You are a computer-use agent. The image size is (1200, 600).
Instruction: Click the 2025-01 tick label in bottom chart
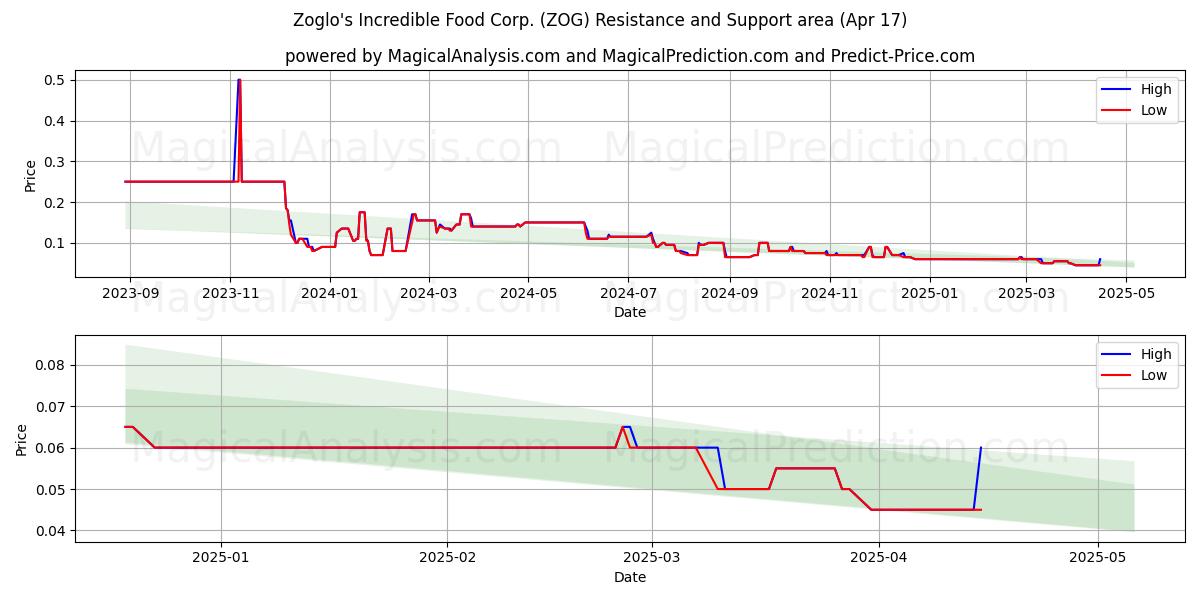point(221,558)
